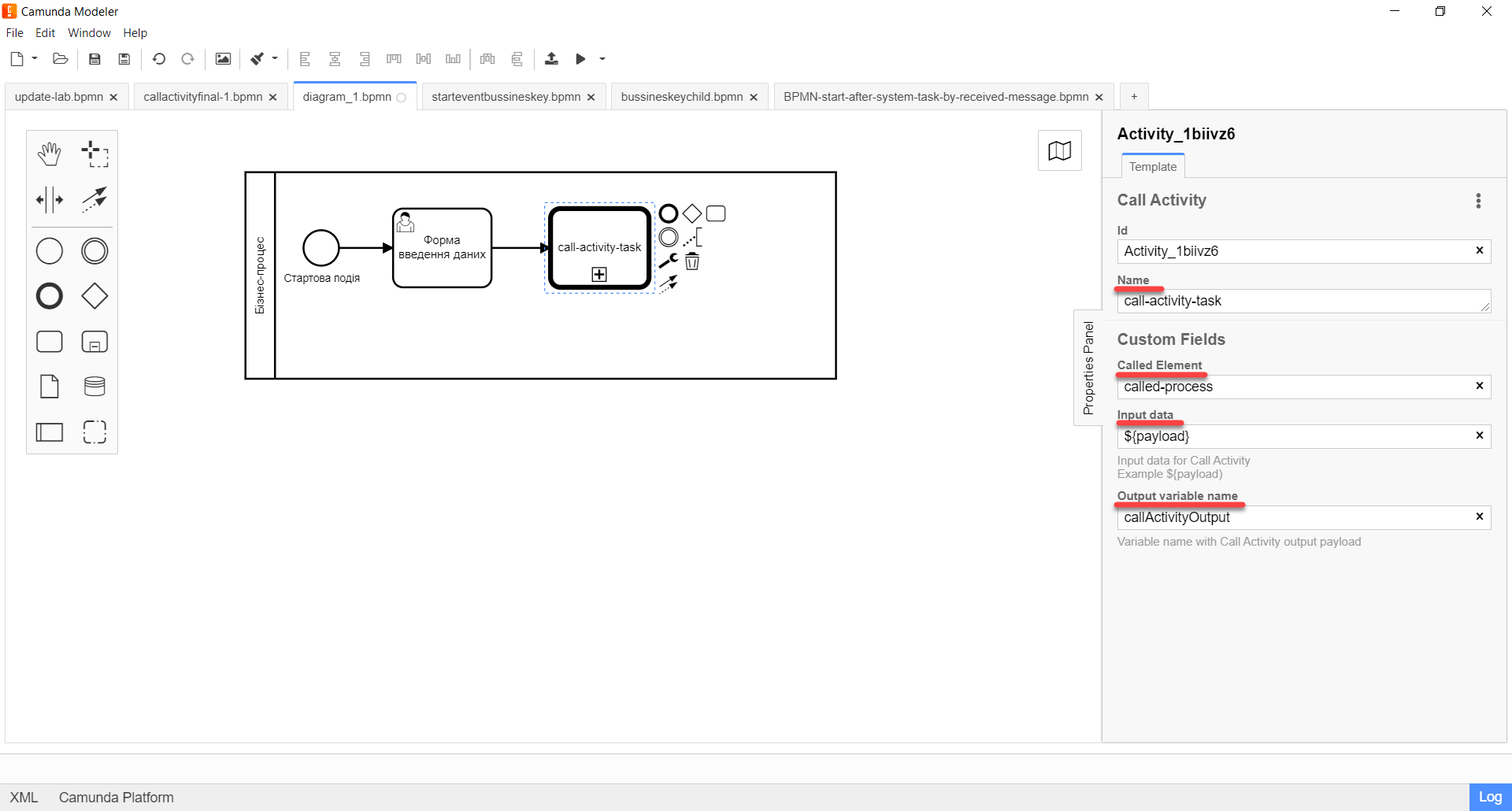Select the Template properties tab

1153,166
